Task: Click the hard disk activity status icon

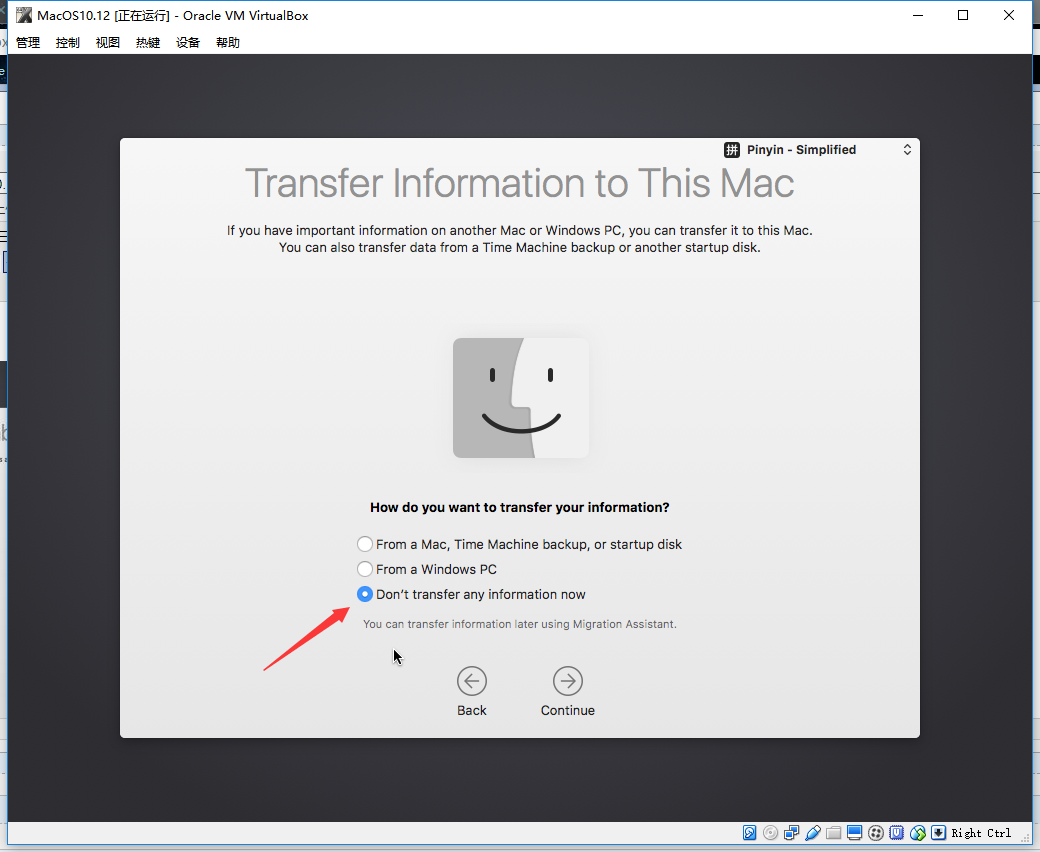Action: (x=749, y=833)
